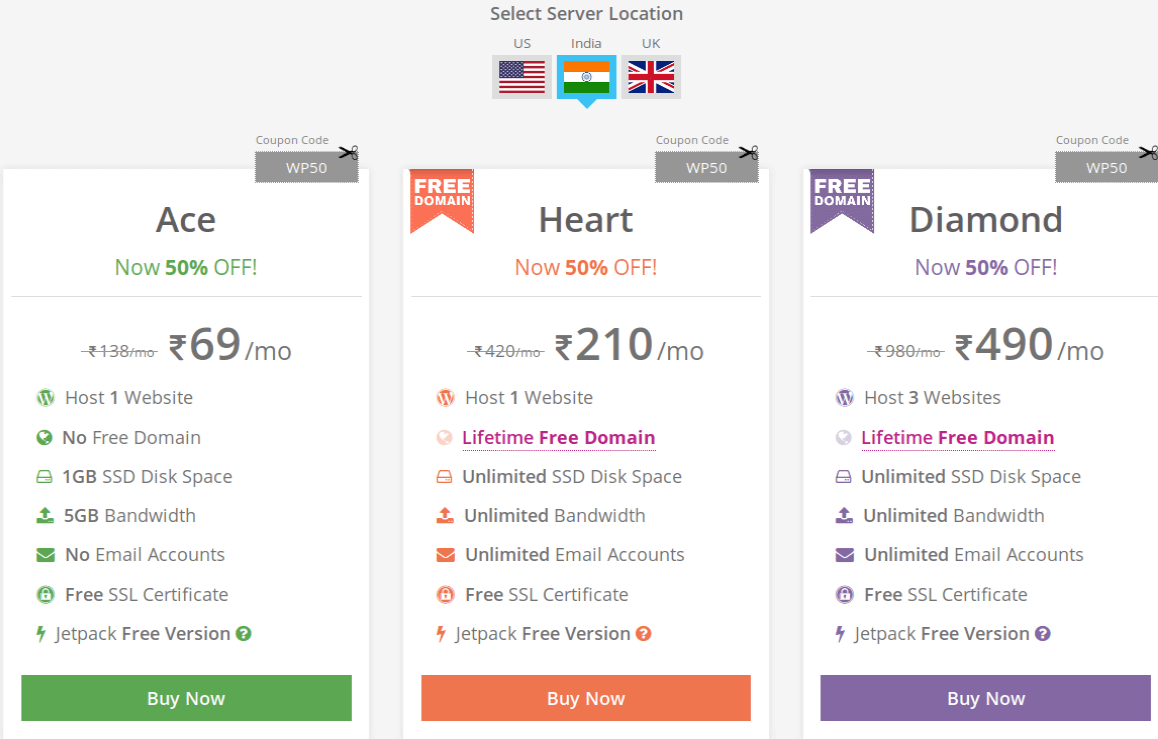
Task: Click the orange FREE DOMAIN ribbon badge
Action: pos(442,201)
